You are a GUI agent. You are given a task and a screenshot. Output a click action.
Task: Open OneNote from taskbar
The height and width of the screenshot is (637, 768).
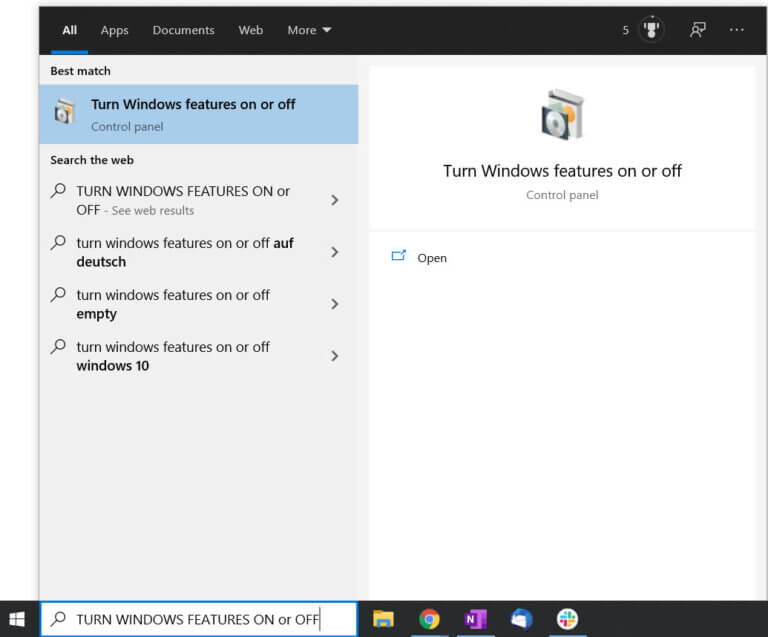click(475, 619)
